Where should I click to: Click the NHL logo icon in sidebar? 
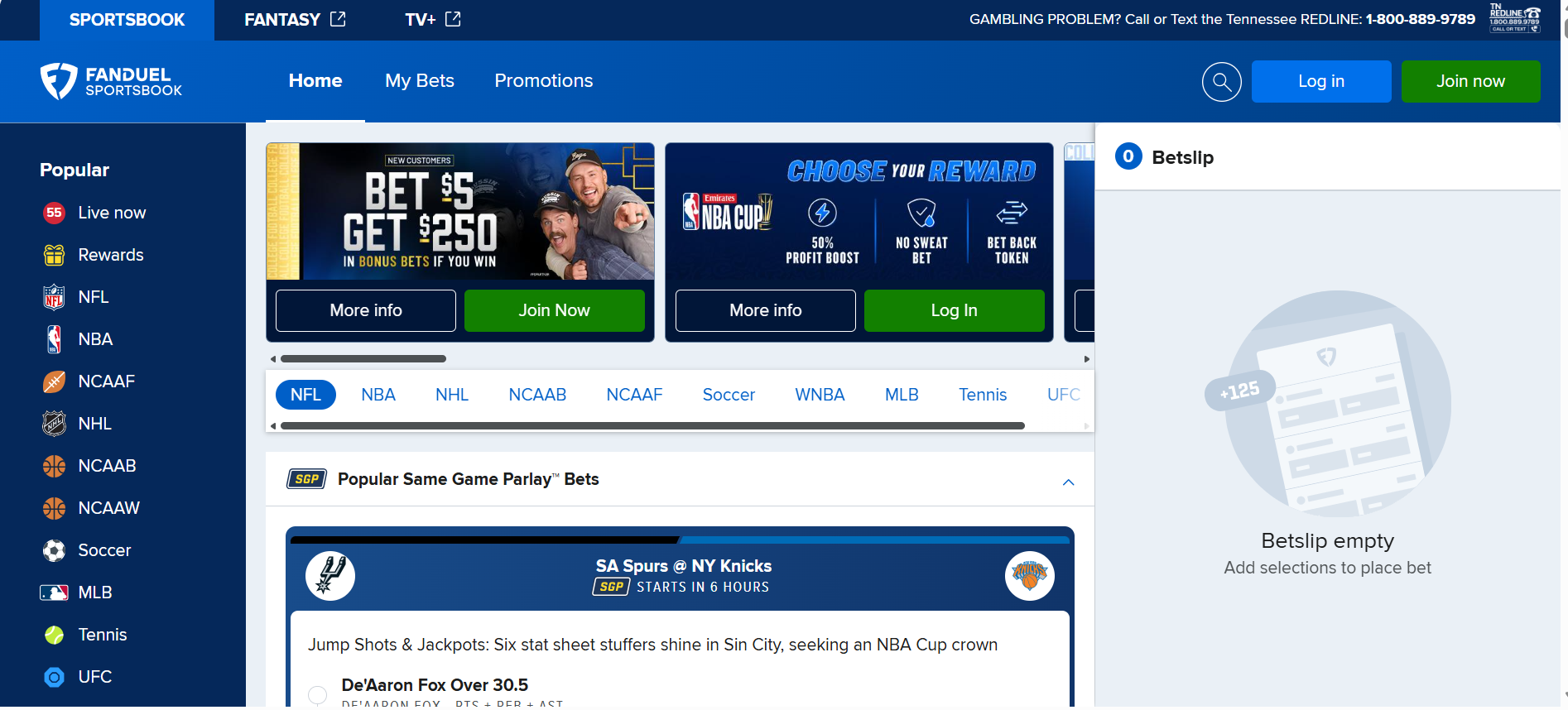54,424
